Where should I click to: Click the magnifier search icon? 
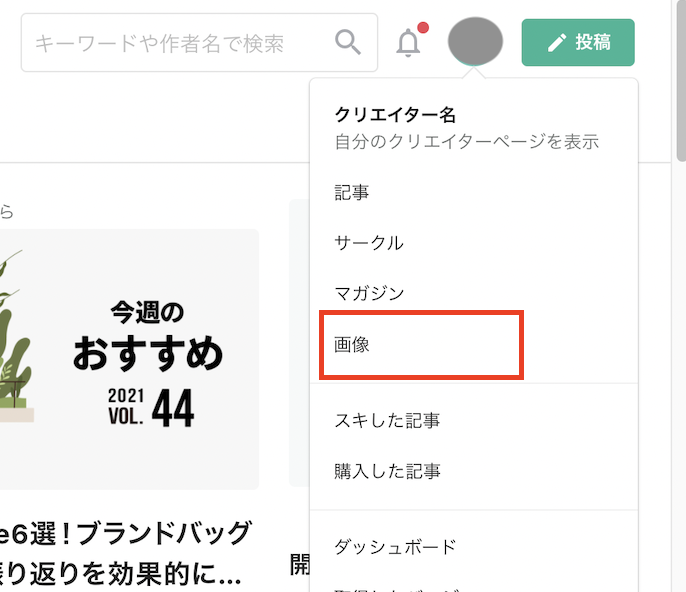[x=348, y=42]
